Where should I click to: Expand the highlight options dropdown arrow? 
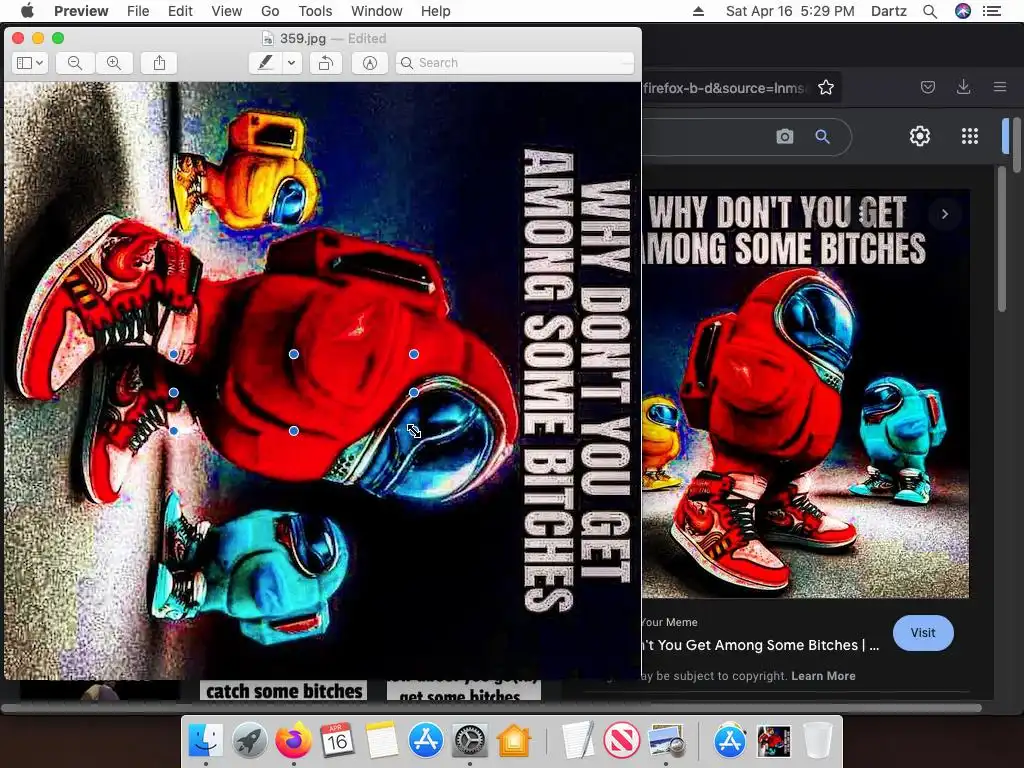coord(291,63)
